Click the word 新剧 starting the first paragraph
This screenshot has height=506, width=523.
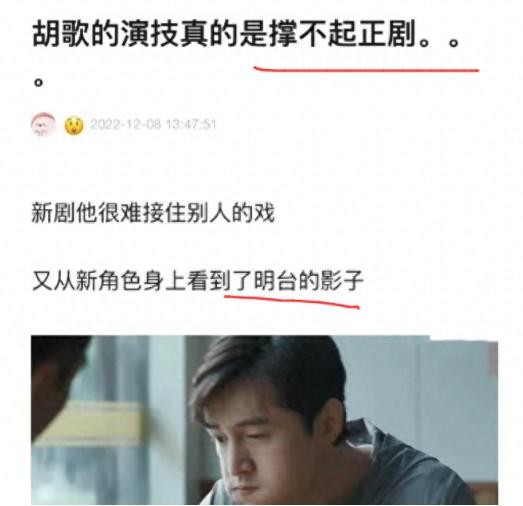pos(53,212)
